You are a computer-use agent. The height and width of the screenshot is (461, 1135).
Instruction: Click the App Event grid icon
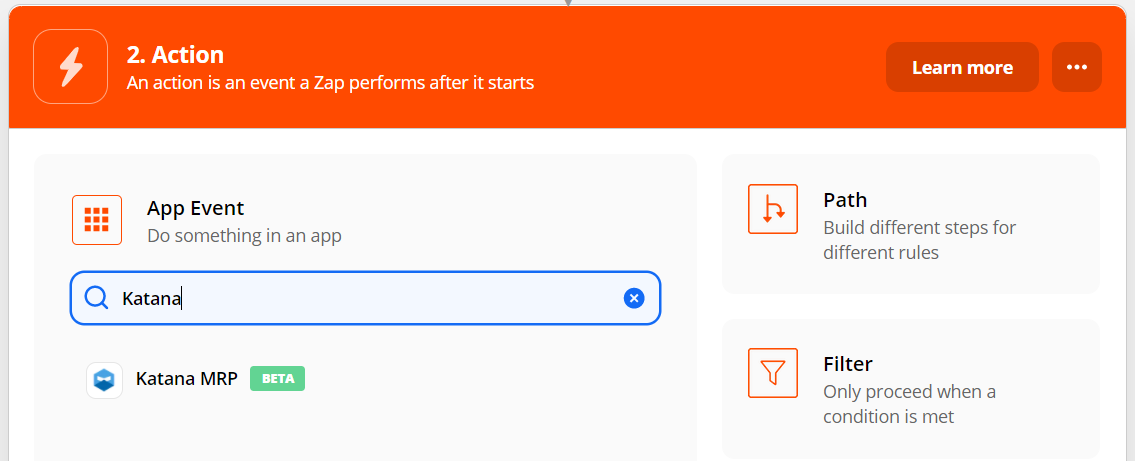97,220
